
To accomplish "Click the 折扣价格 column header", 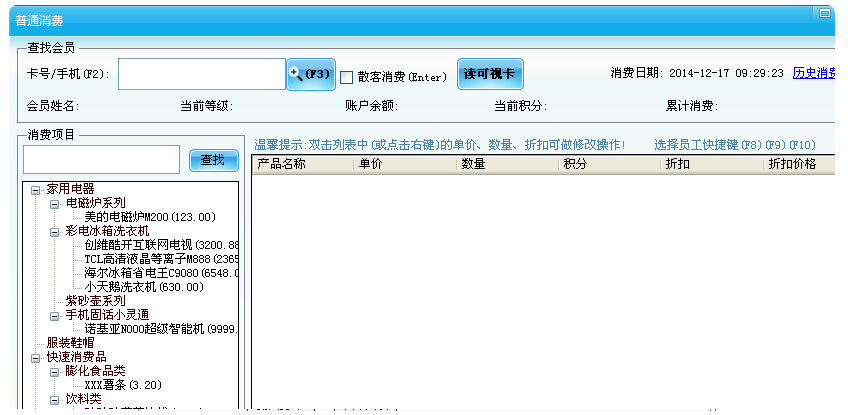I will pyautogui.click(x=799, y=164).
